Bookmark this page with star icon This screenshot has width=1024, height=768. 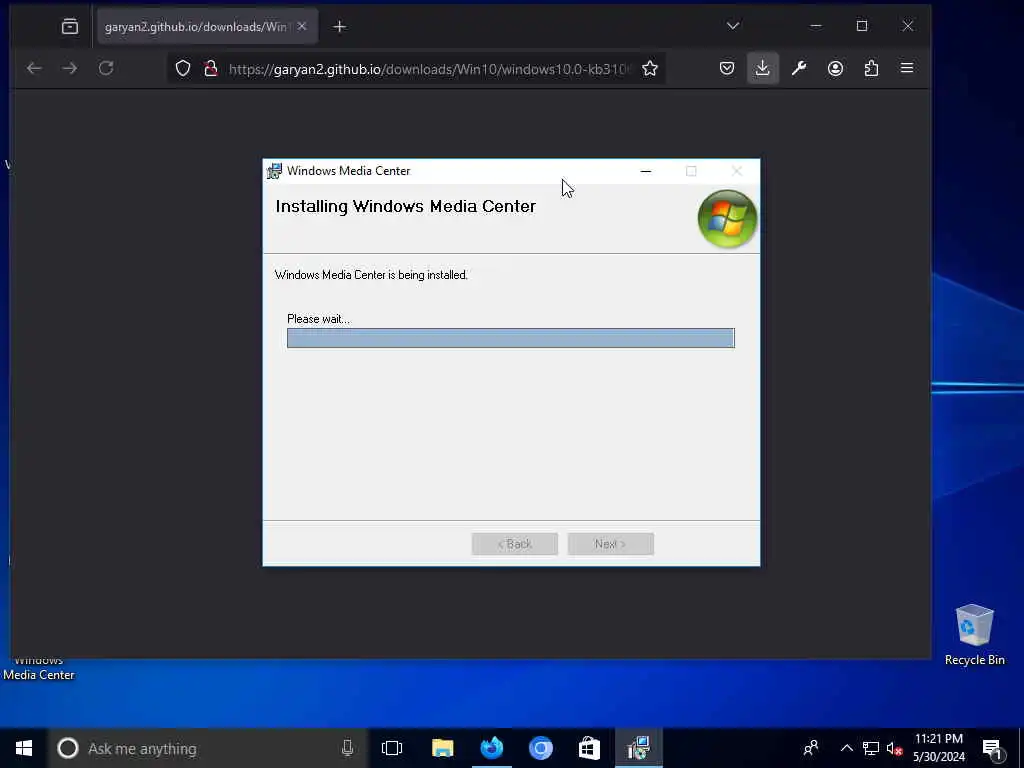pos(650,69)
